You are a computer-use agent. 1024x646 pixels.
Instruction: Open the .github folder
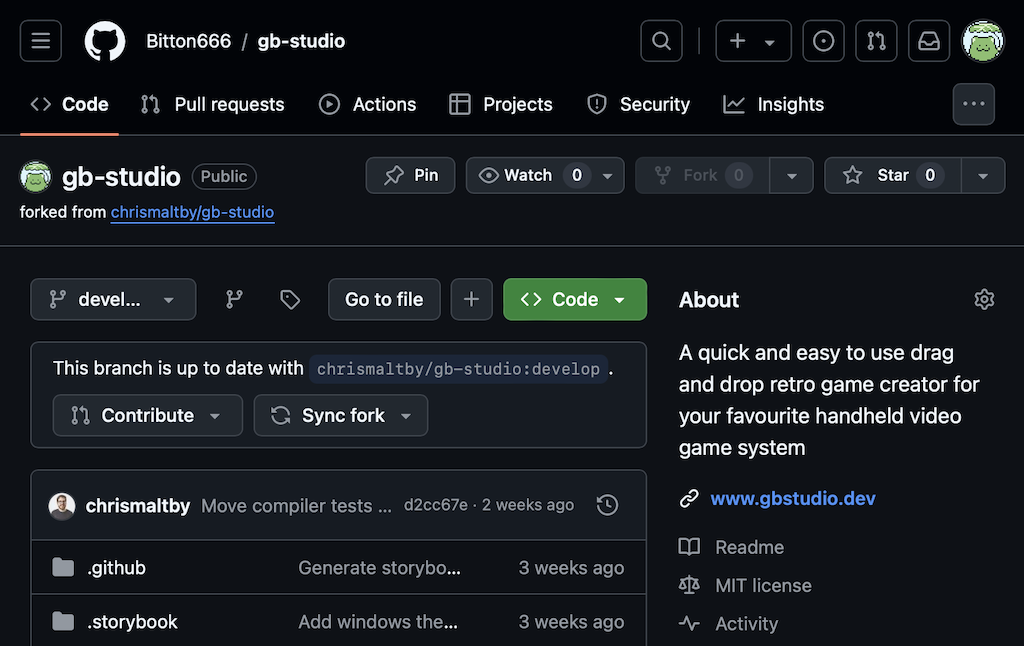(x=116, y=568)
